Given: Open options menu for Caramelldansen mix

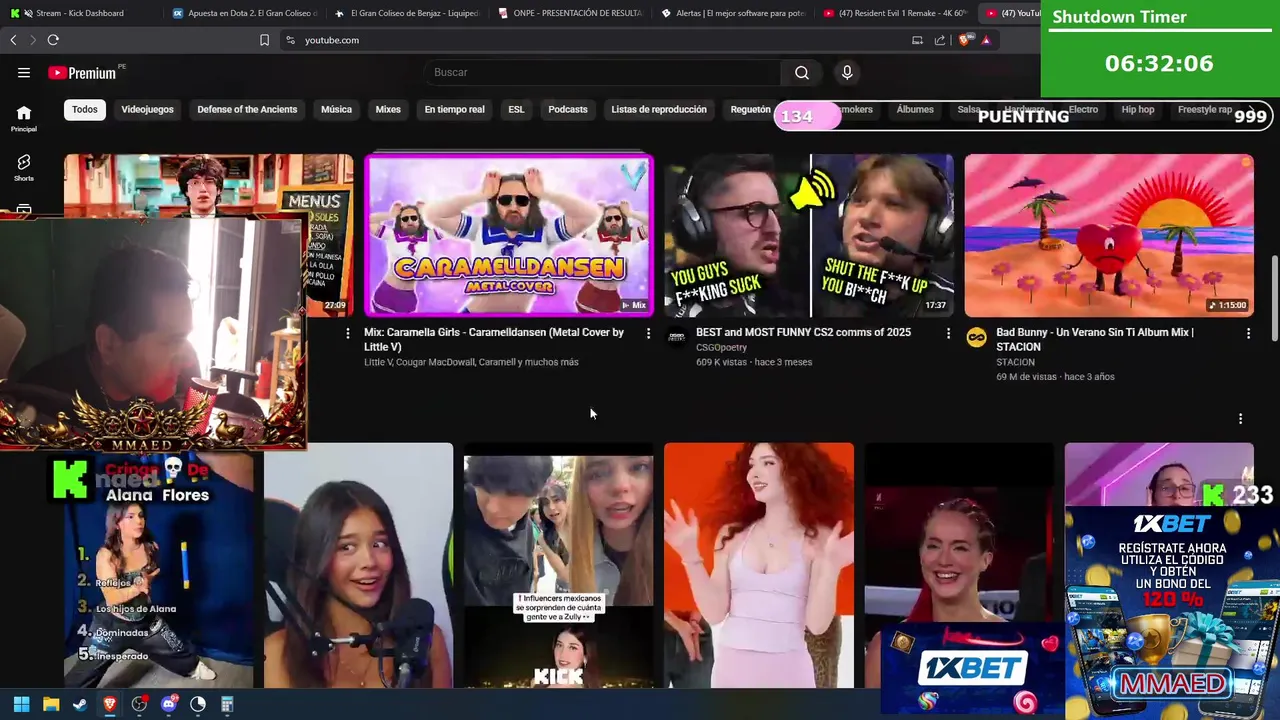Looking at the screenshot, I should [x=648, y=333].
